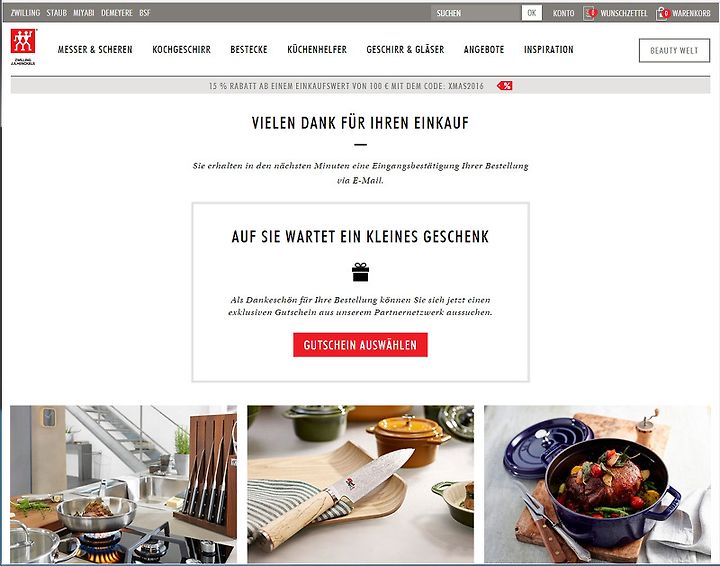Click the Beauty Welt button

674,50
